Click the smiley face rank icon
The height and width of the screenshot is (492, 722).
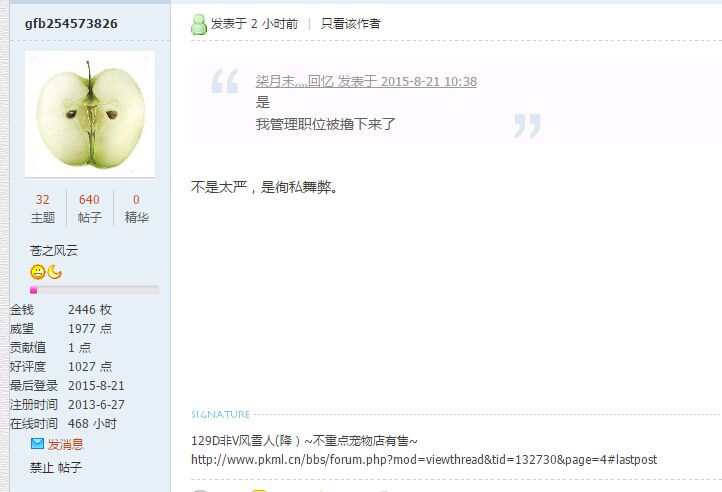point(38,272)
